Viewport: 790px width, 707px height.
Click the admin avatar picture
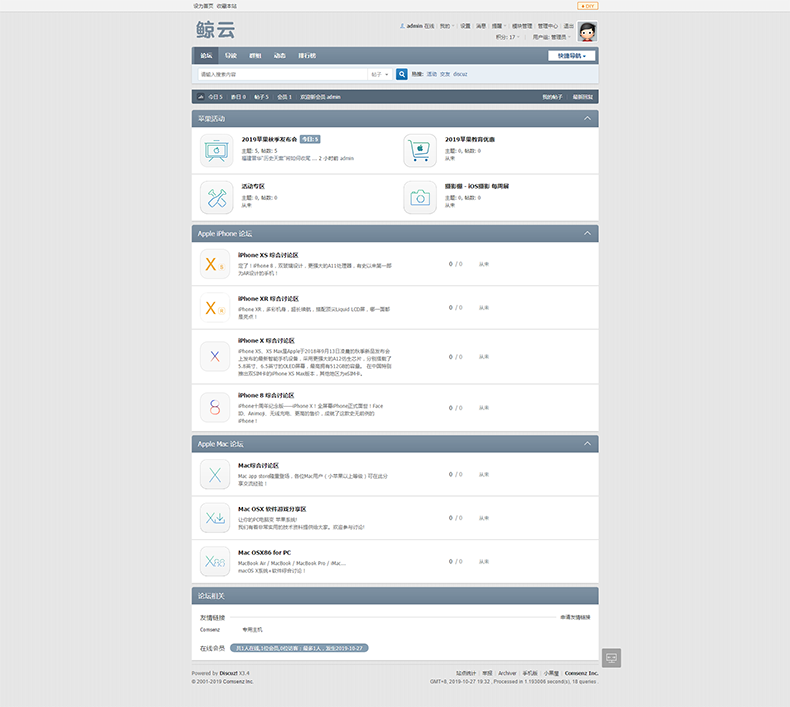point(587,31)
